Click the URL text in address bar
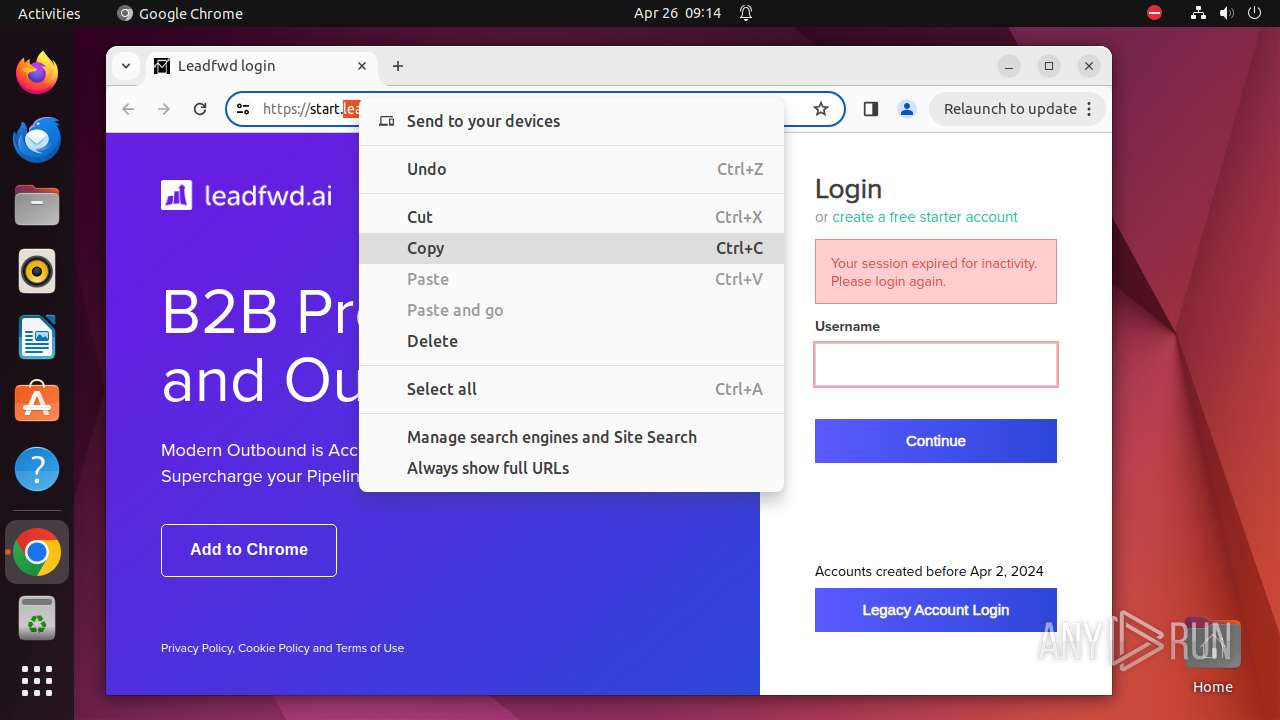This screenshot has height=720, width=1280. coord(310,109)
